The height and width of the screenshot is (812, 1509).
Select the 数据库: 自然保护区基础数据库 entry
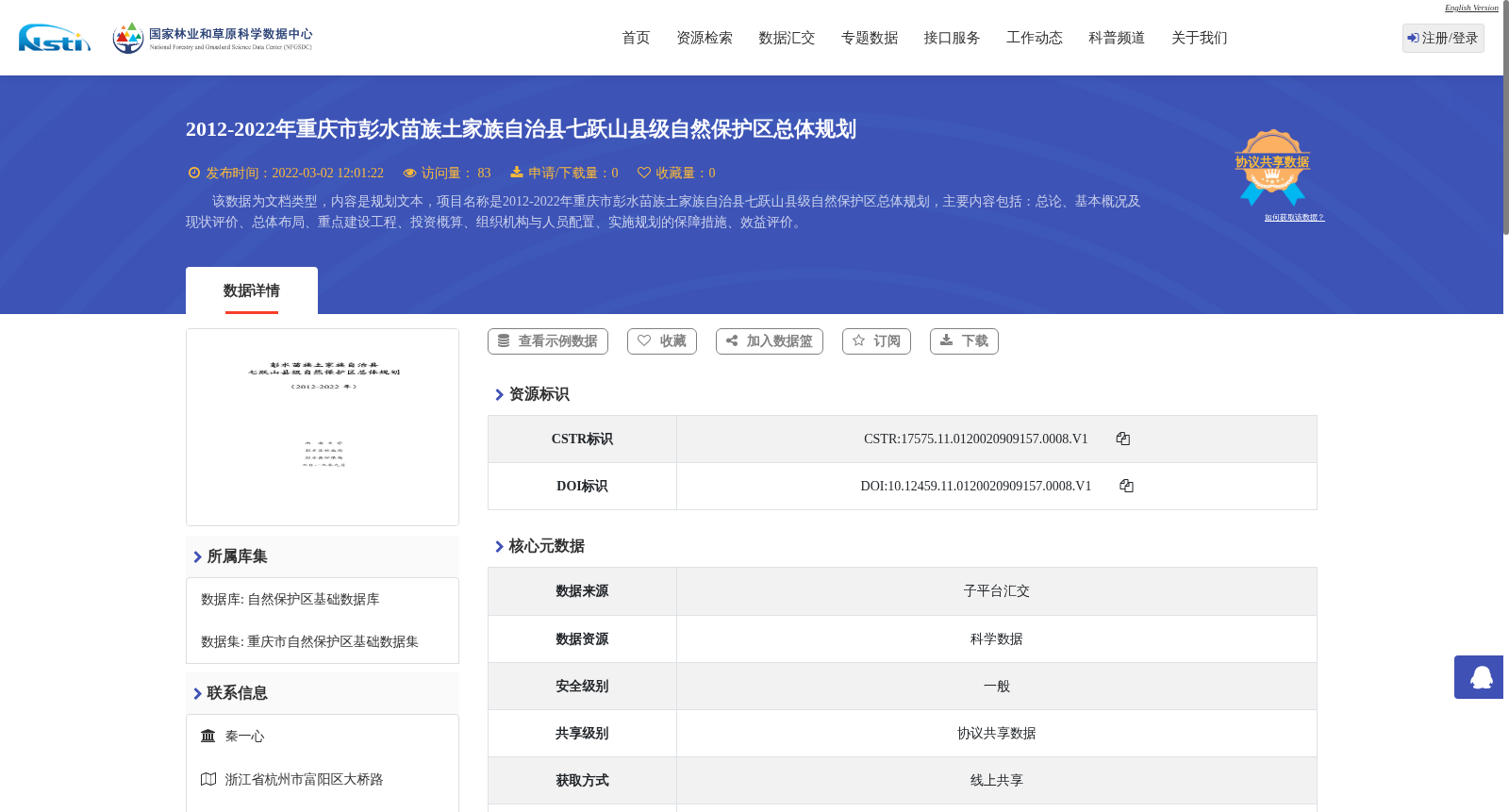click(290, 599)
